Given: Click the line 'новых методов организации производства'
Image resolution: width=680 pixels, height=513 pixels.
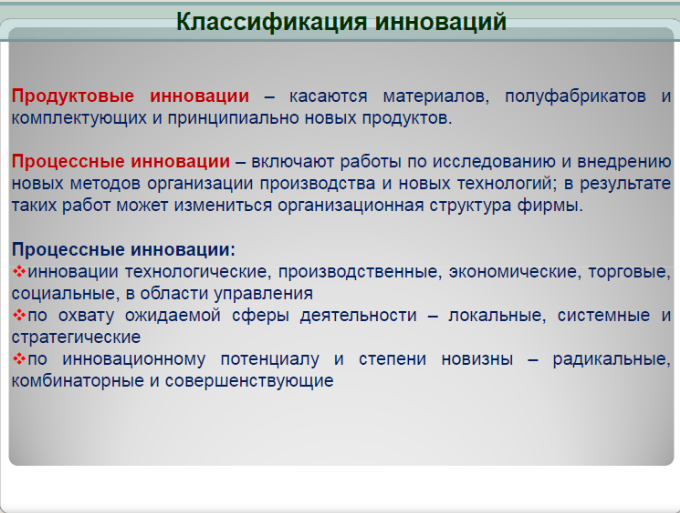Looking at the screenshot, I should click(193, 183).
